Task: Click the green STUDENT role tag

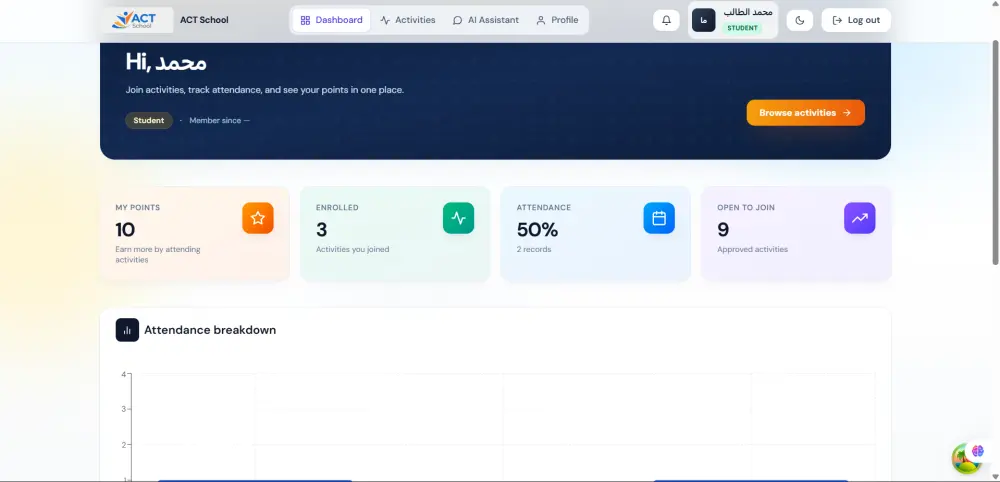Action: coord(742,28)
